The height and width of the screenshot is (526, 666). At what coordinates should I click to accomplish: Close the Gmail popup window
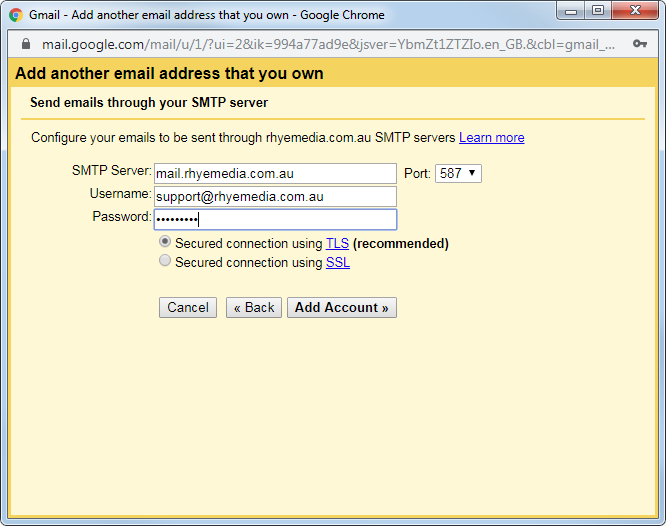635,10
